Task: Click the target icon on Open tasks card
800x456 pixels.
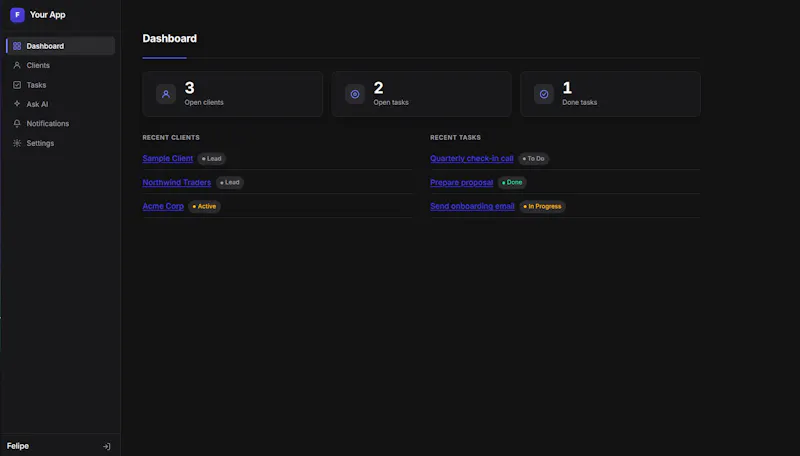Action: pos(355,94)
